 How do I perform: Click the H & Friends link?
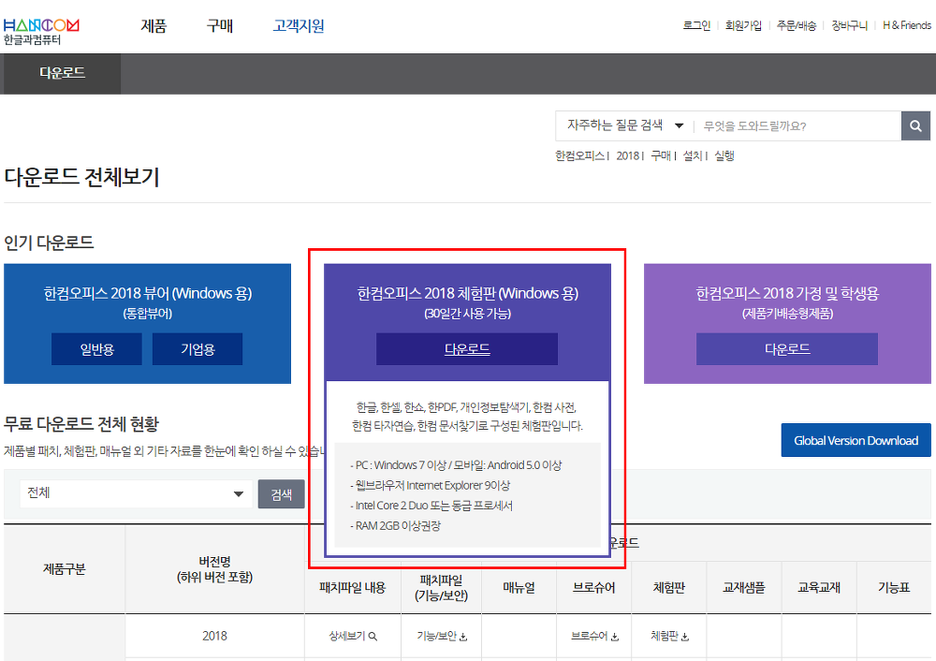click(x=907, y=25)
